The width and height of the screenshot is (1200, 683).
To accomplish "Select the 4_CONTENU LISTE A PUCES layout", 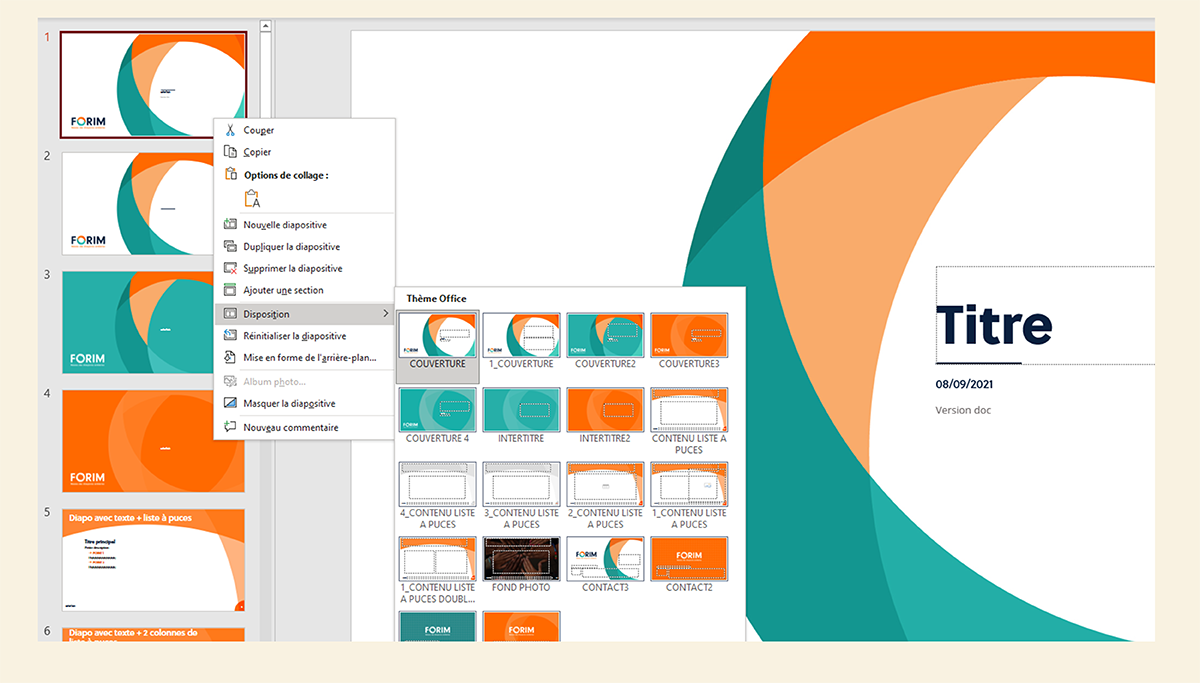I will (438, 485).
